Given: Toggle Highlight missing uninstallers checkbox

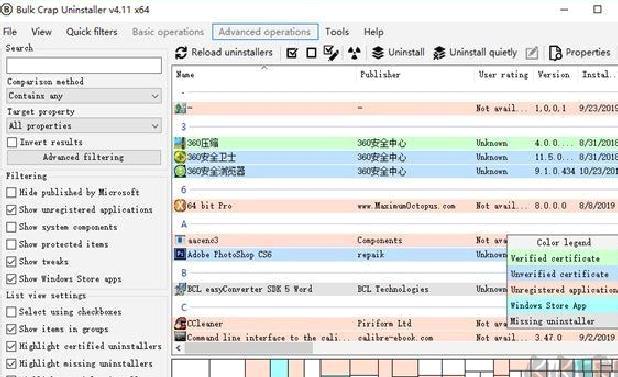Looking at the screenshot, I should pos(11,364).
